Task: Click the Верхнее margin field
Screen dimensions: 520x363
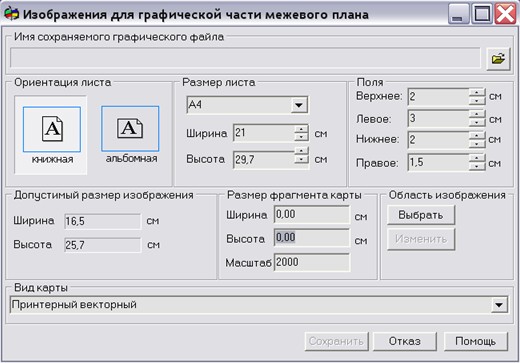Action: pyautogui.click(x=438, y=97)
